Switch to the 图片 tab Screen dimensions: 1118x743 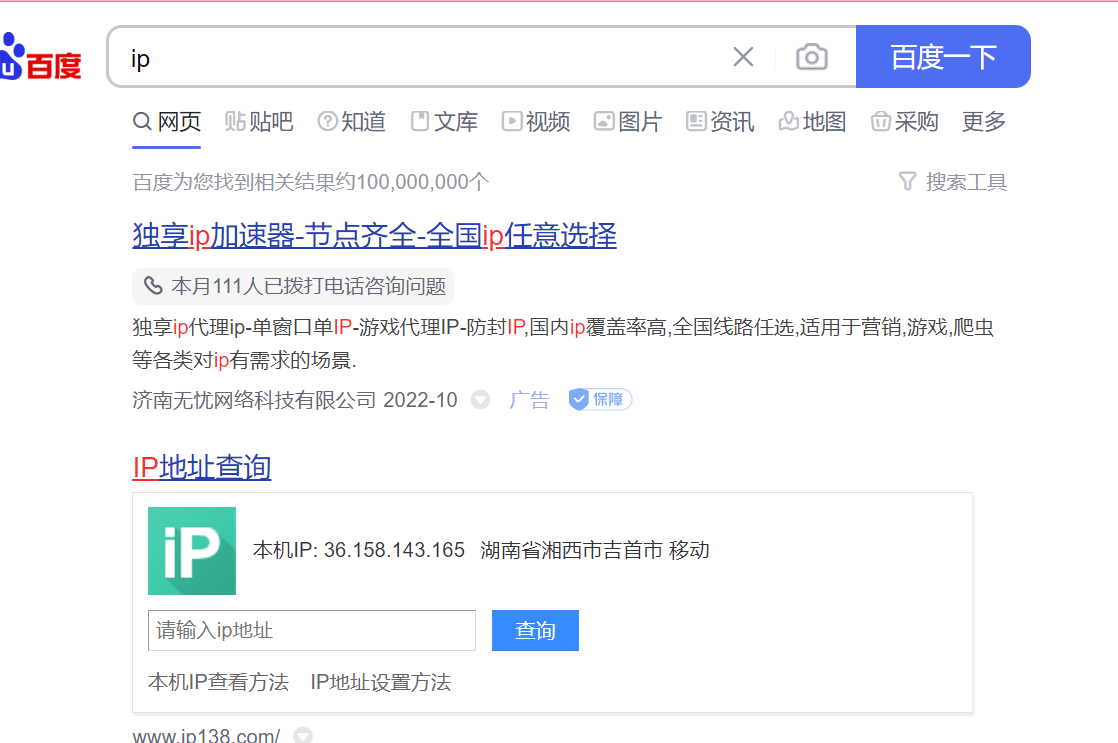(x=628, y=122)
